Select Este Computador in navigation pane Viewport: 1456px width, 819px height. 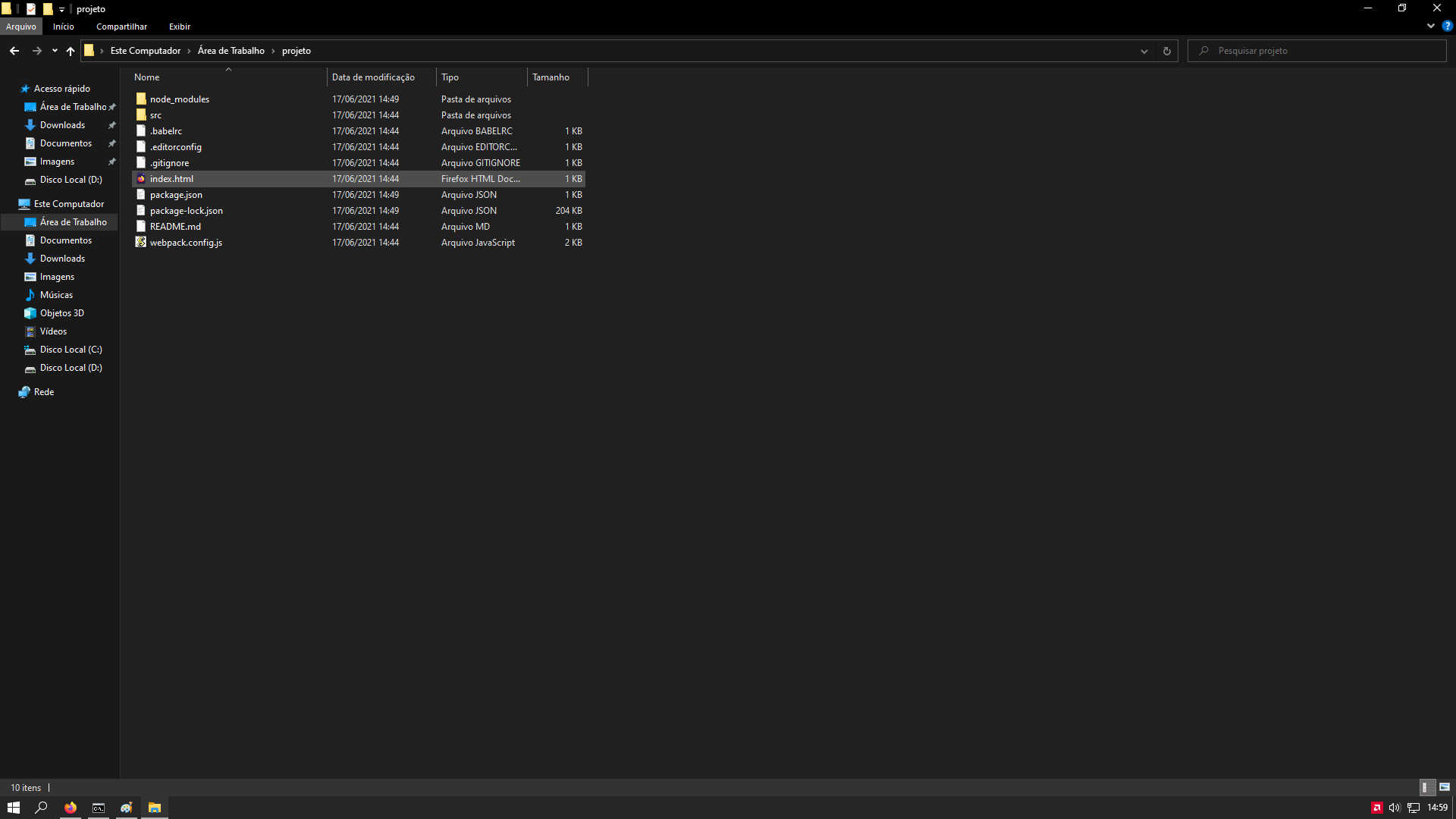point(69,204)
